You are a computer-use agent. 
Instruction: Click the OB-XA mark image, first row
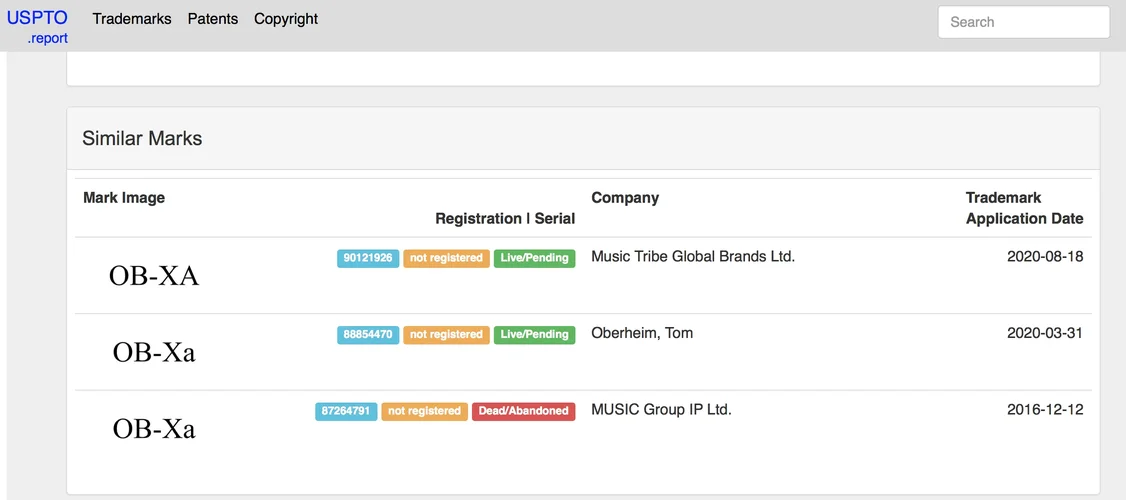pos(154,276)
